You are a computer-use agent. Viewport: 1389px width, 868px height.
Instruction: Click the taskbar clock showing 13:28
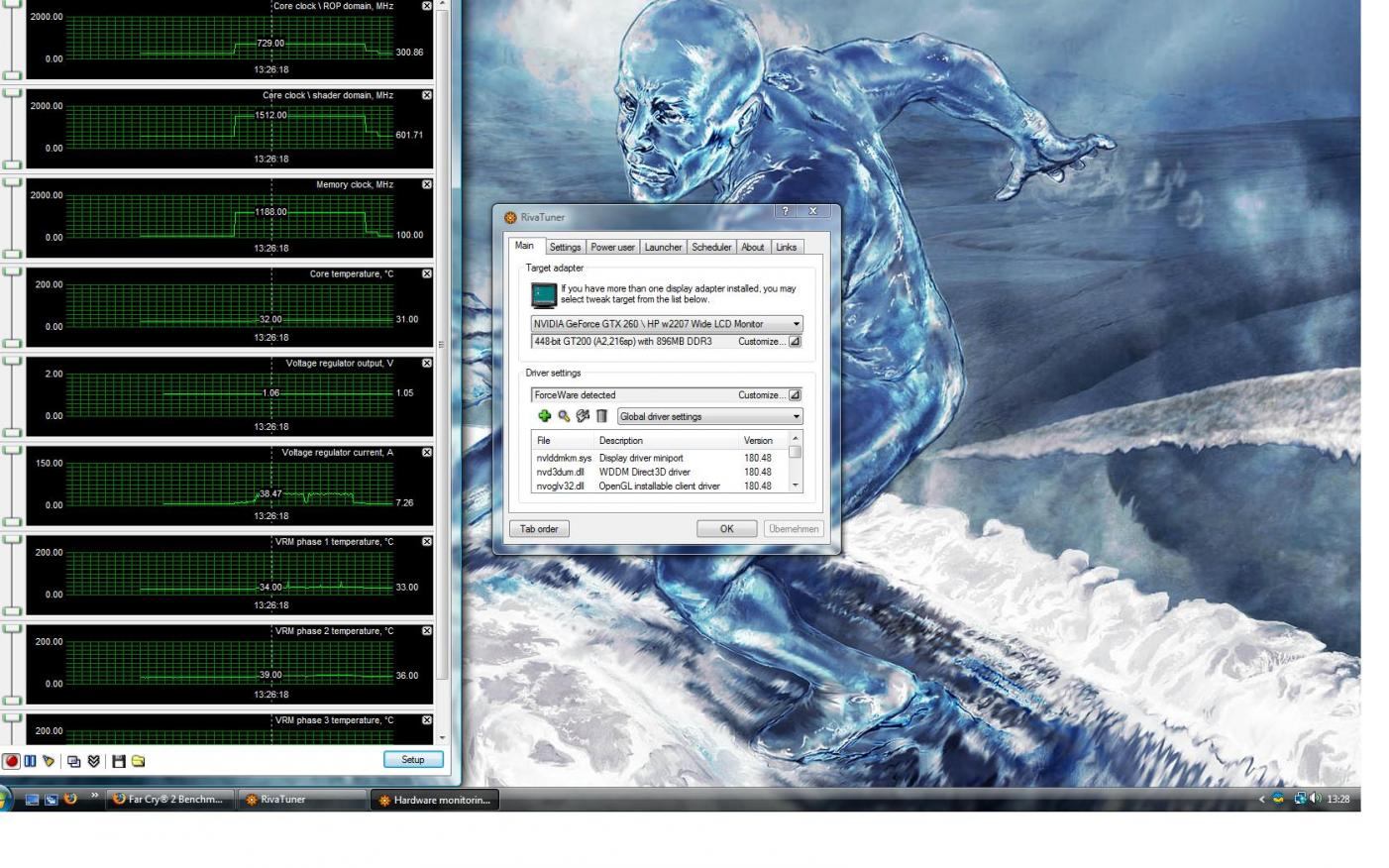1338,799
